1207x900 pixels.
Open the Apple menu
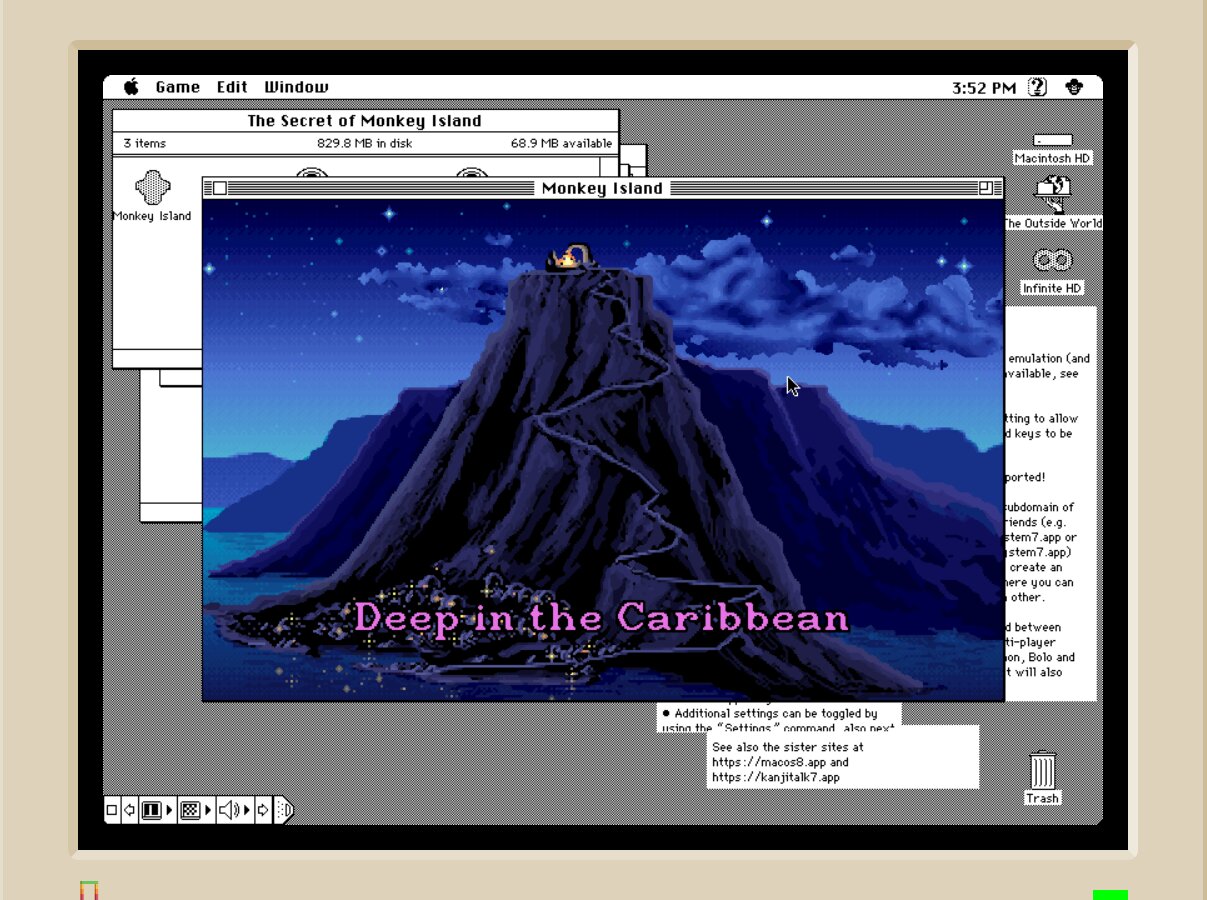pos(131,87)
